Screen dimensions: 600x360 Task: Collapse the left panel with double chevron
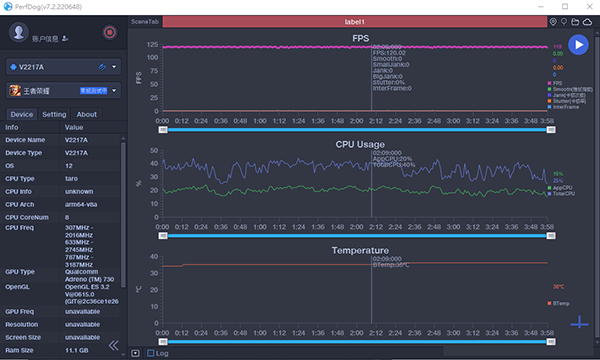click(114, 345)
